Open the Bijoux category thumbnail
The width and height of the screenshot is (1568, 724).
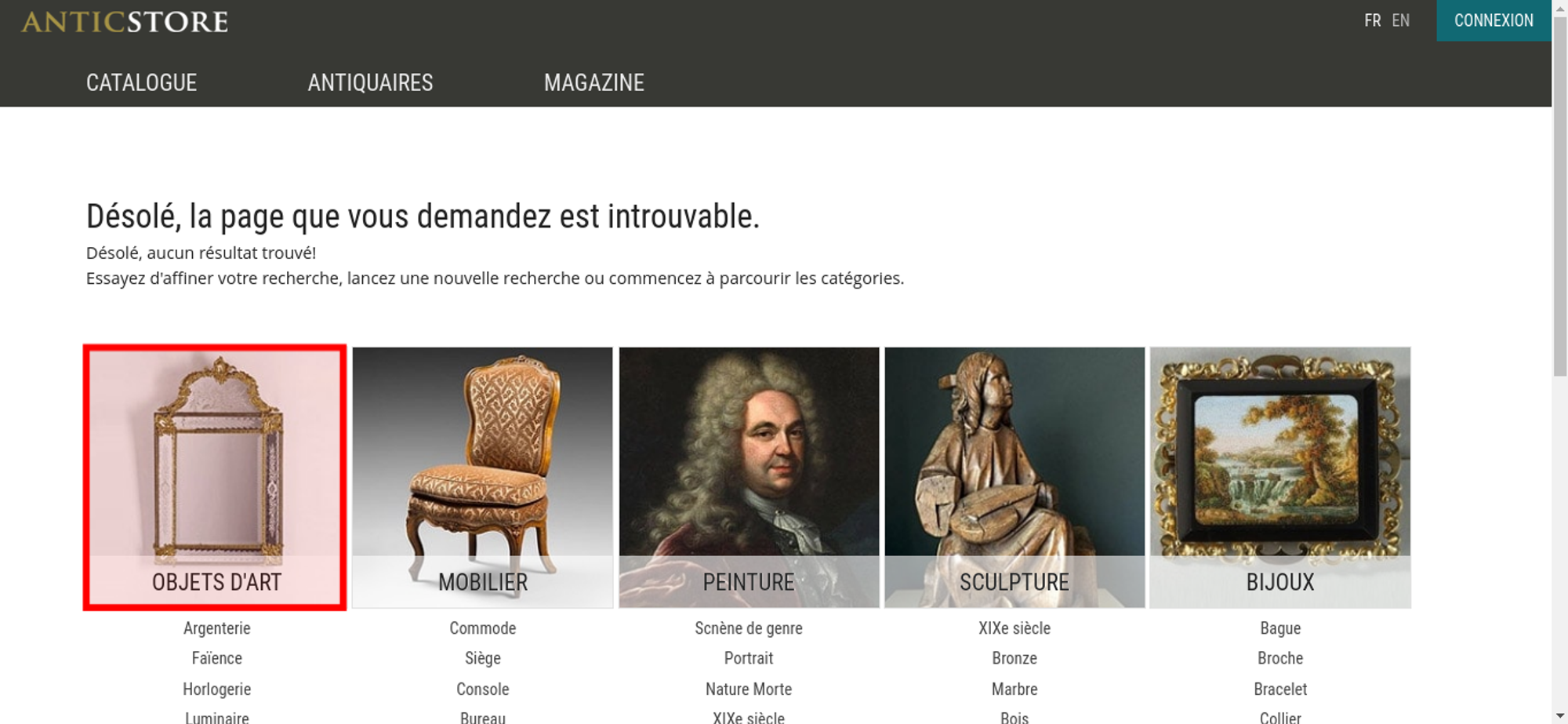(x=1280, y=477)
